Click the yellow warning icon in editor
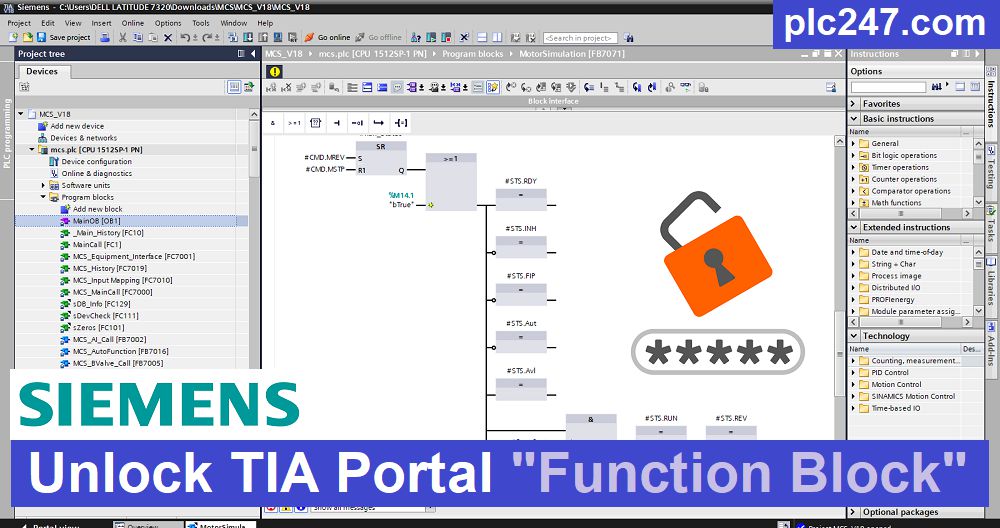 tap(274, 72)
